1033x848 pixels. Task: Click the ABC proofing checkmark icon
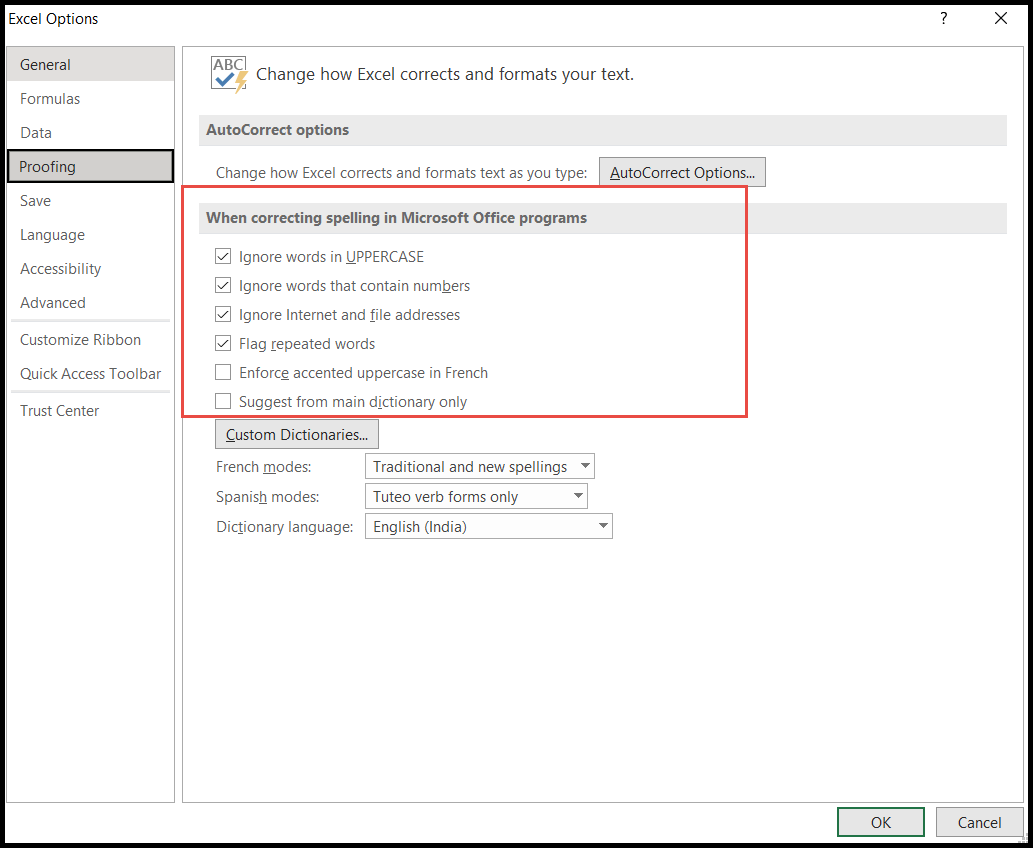229,74
